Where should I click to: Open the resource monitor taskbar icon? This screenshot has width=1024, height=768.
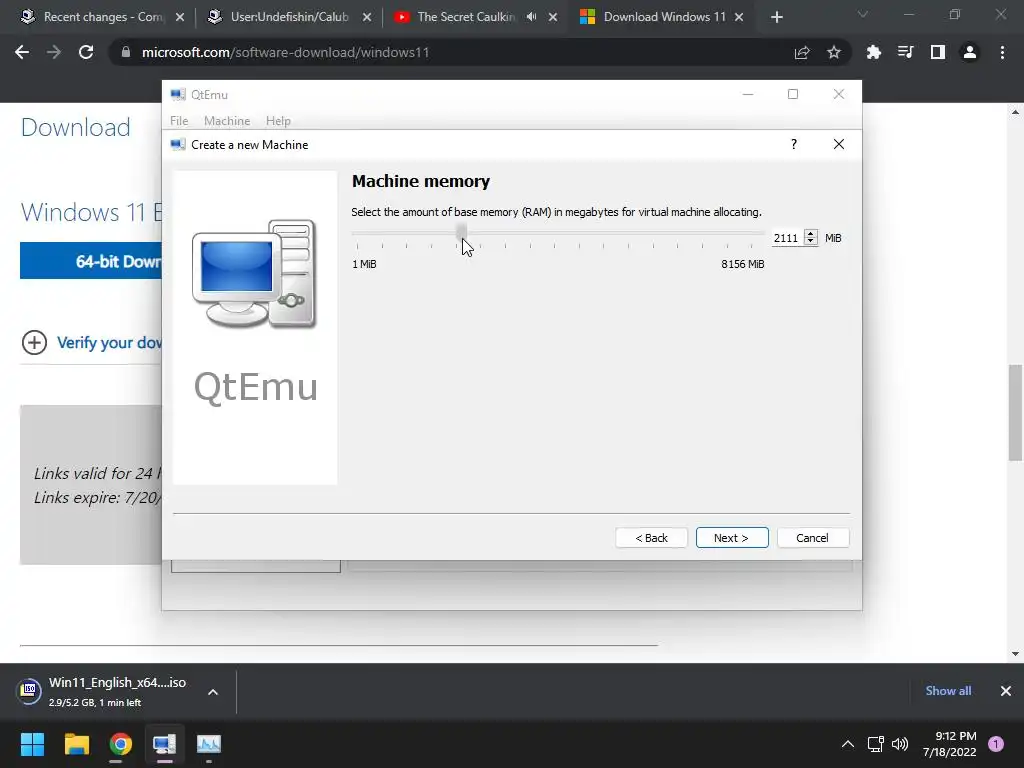point(209,744)
